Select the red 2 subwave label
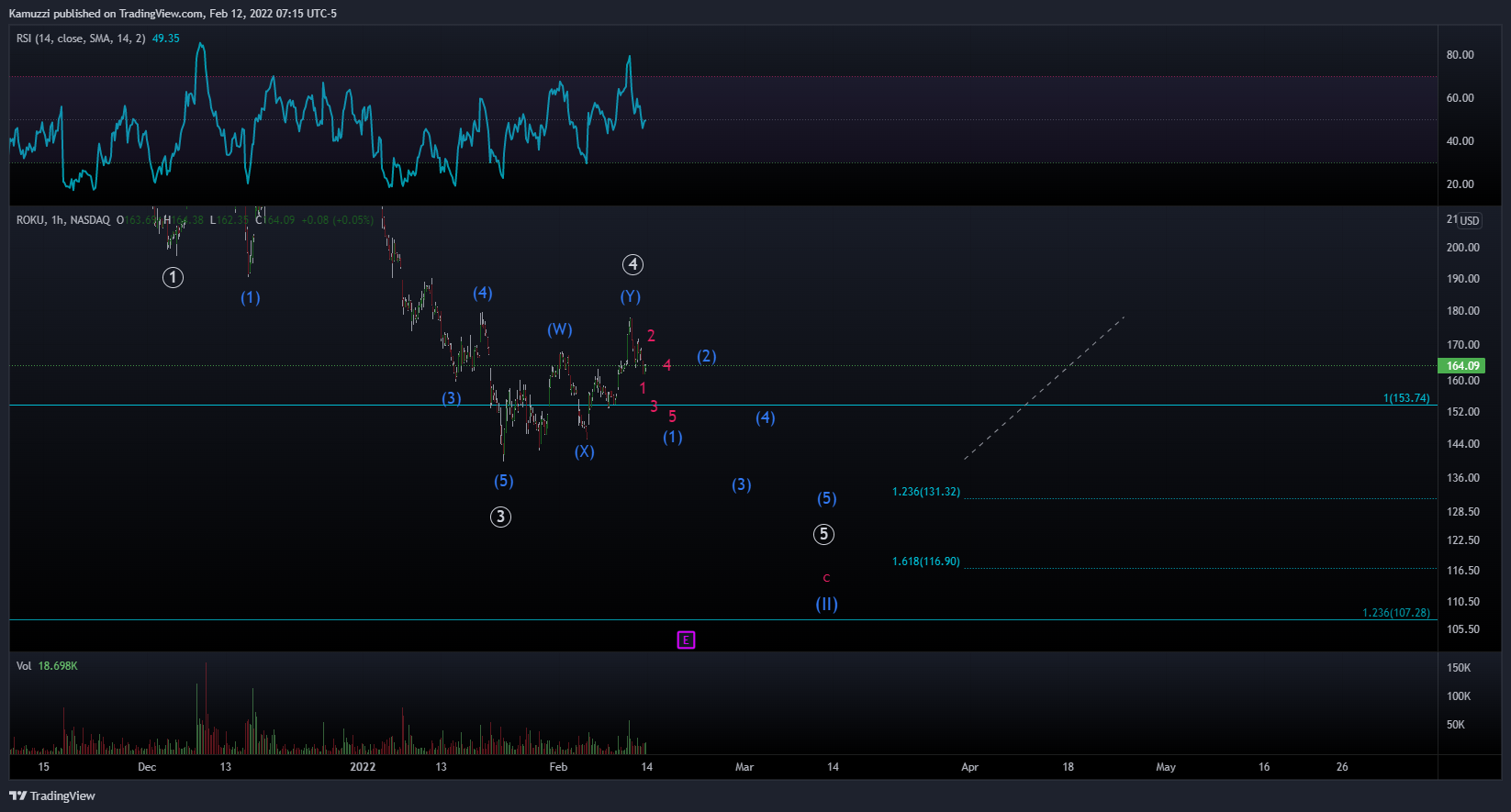This screenshot has height=812, width=1511. 651,336
